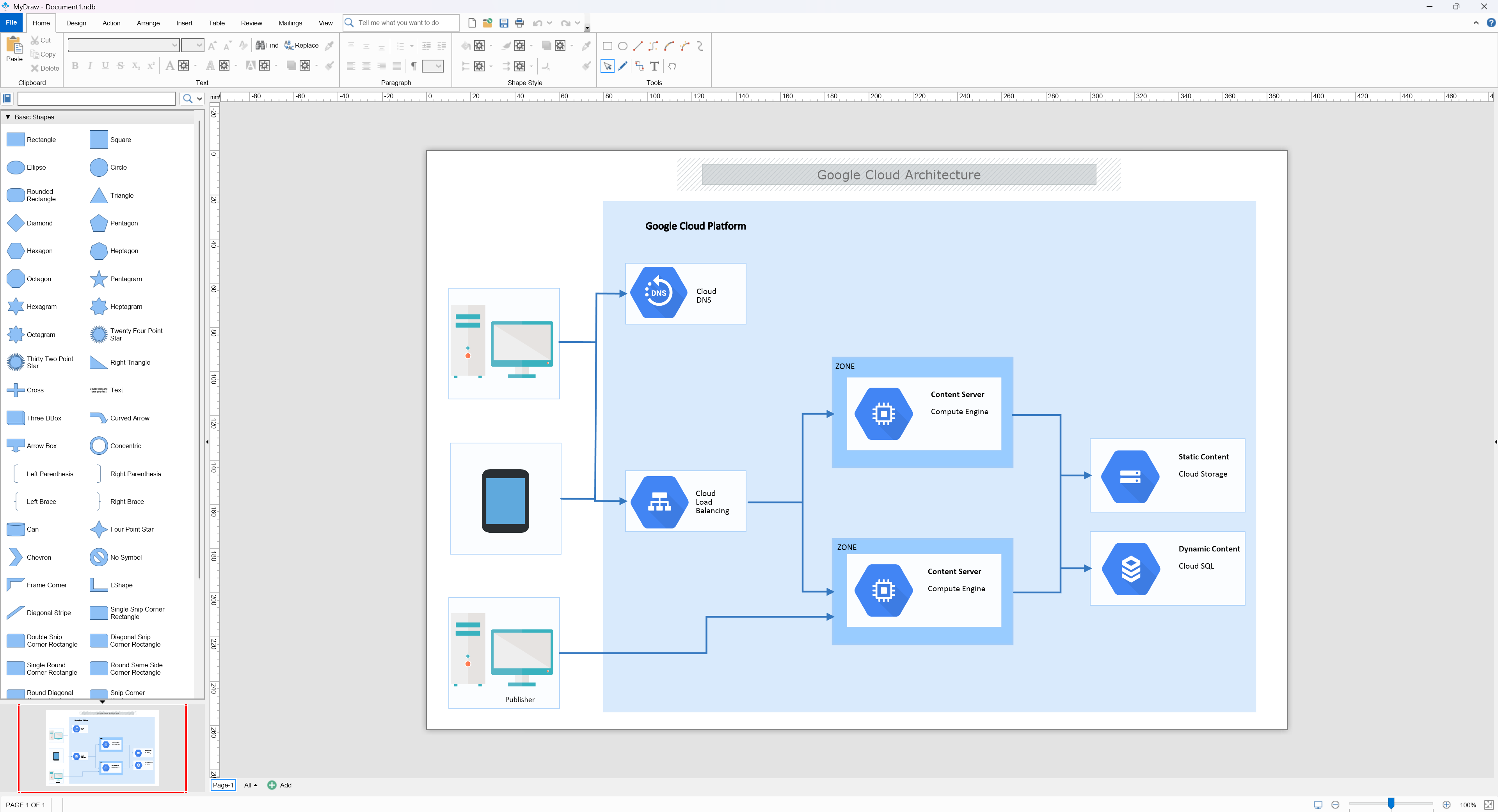
Task: Open the shape search options dropdown arrow
Action: pyautogui.click(x=199, y=99)
